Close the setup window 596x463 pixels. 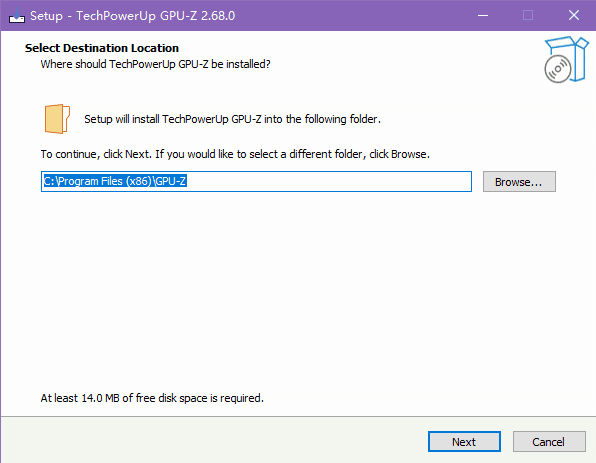pos(574,16)
